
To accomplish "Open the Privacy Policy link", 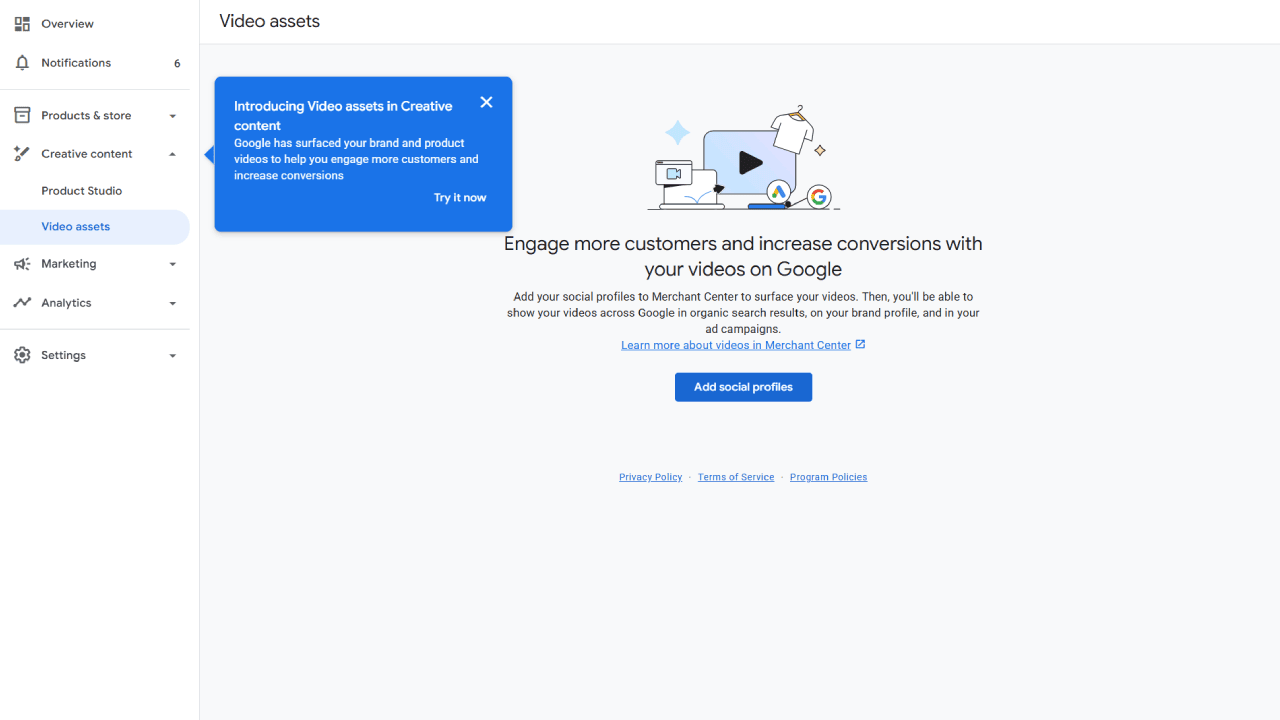I will (650, 477).
